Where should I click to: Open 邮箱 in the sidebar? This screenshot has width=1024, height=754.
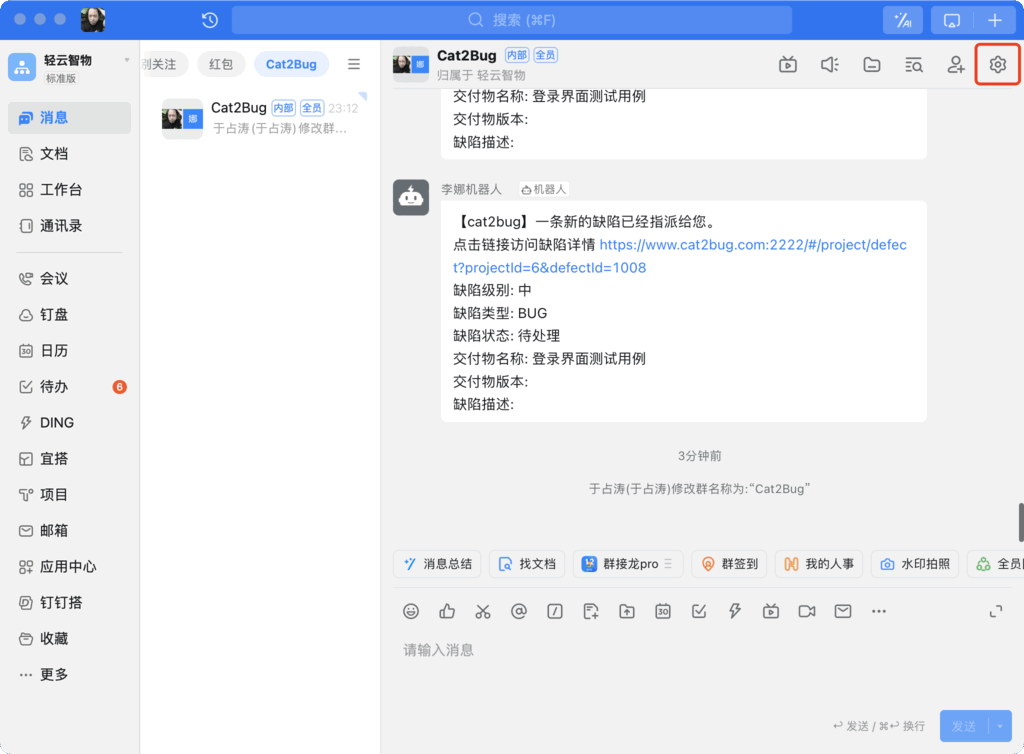coord(69,531)
